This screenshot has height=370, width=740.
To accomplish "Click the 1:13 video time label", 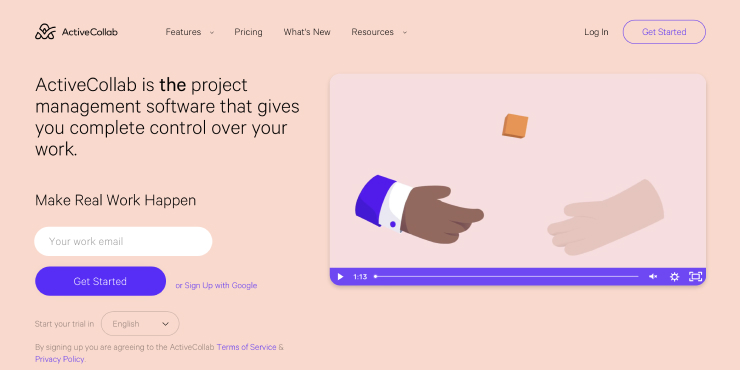I will pos(360,277).
